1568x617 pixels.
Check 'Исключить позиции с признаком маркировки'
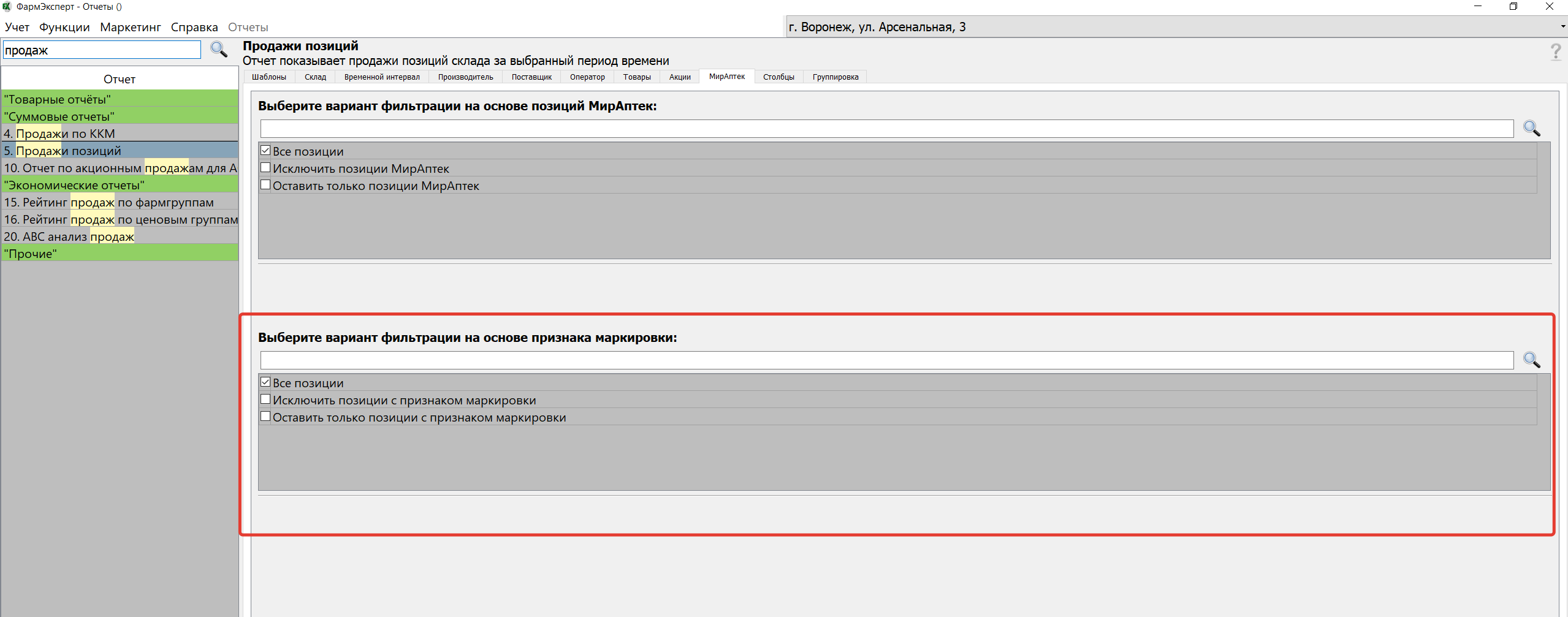(x=265, y=399)
